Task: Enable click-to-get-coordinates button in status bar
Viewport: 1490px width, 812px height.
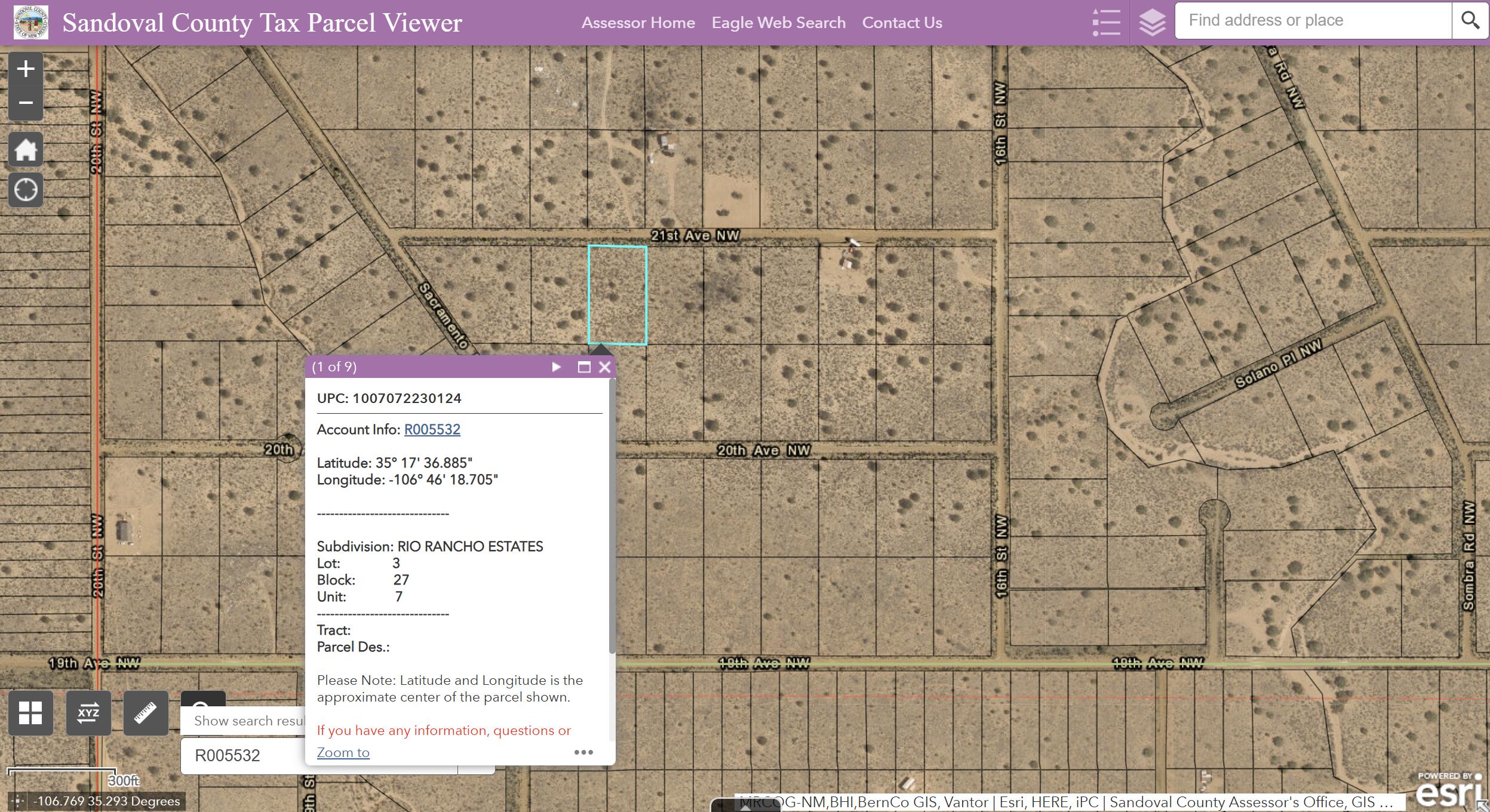Action: click(17, 801)
